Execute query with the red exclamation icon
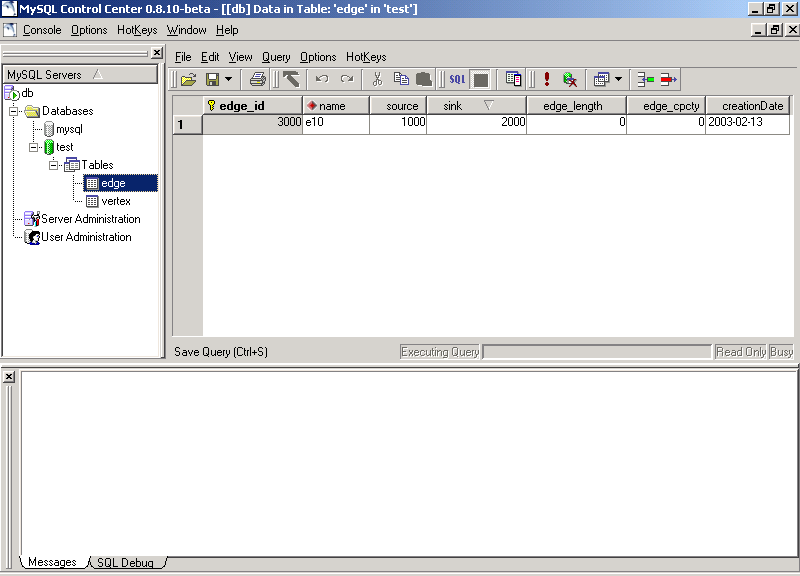Image resolution: width=800 pixels, height=576 pixels. pos(547,79)
